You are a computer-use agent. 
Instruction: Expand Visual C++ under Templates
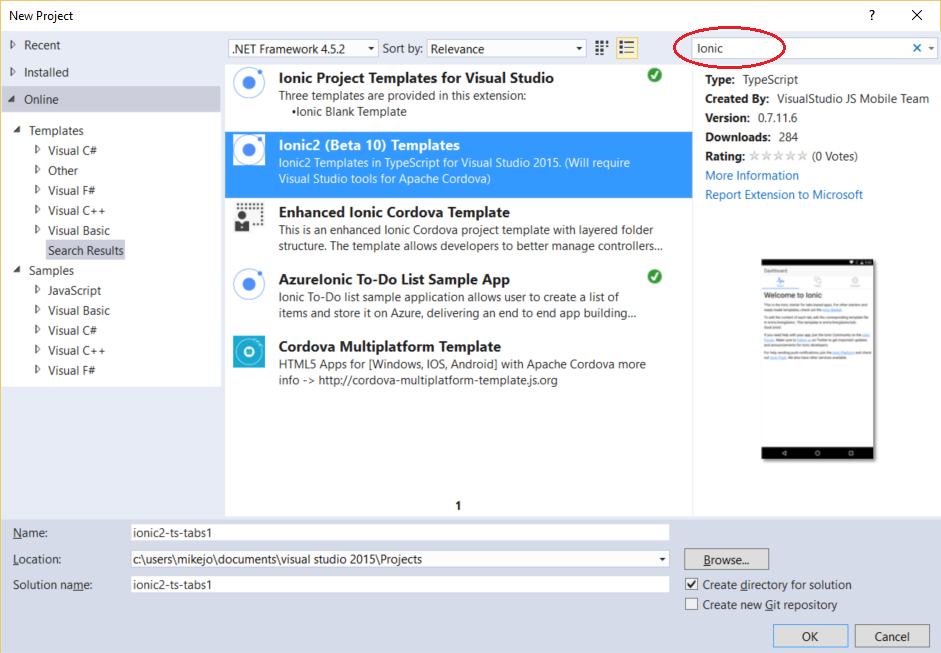(x=37, y=209)
